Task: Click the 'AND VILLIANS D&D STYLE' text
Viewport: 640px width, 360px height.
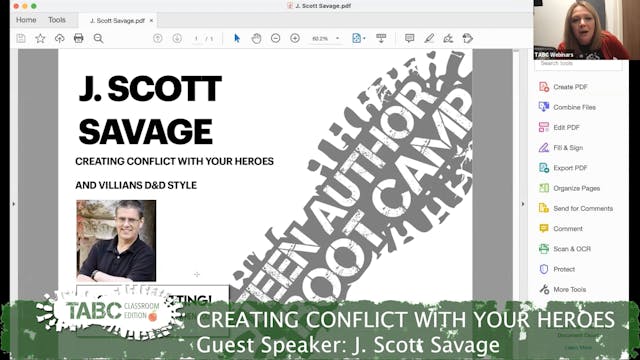Action: tap(136, 185)
